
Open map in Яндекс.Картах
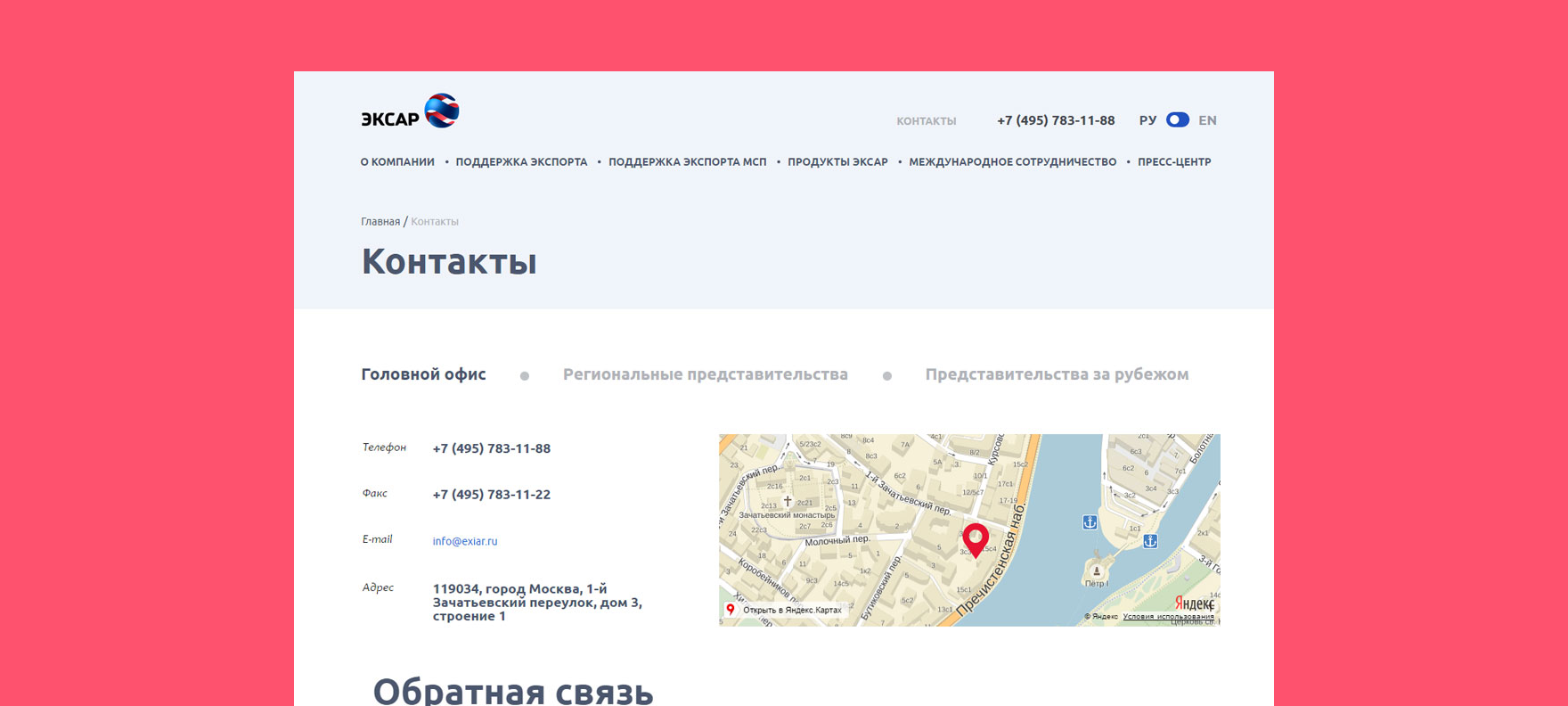[x=784, y=610]
